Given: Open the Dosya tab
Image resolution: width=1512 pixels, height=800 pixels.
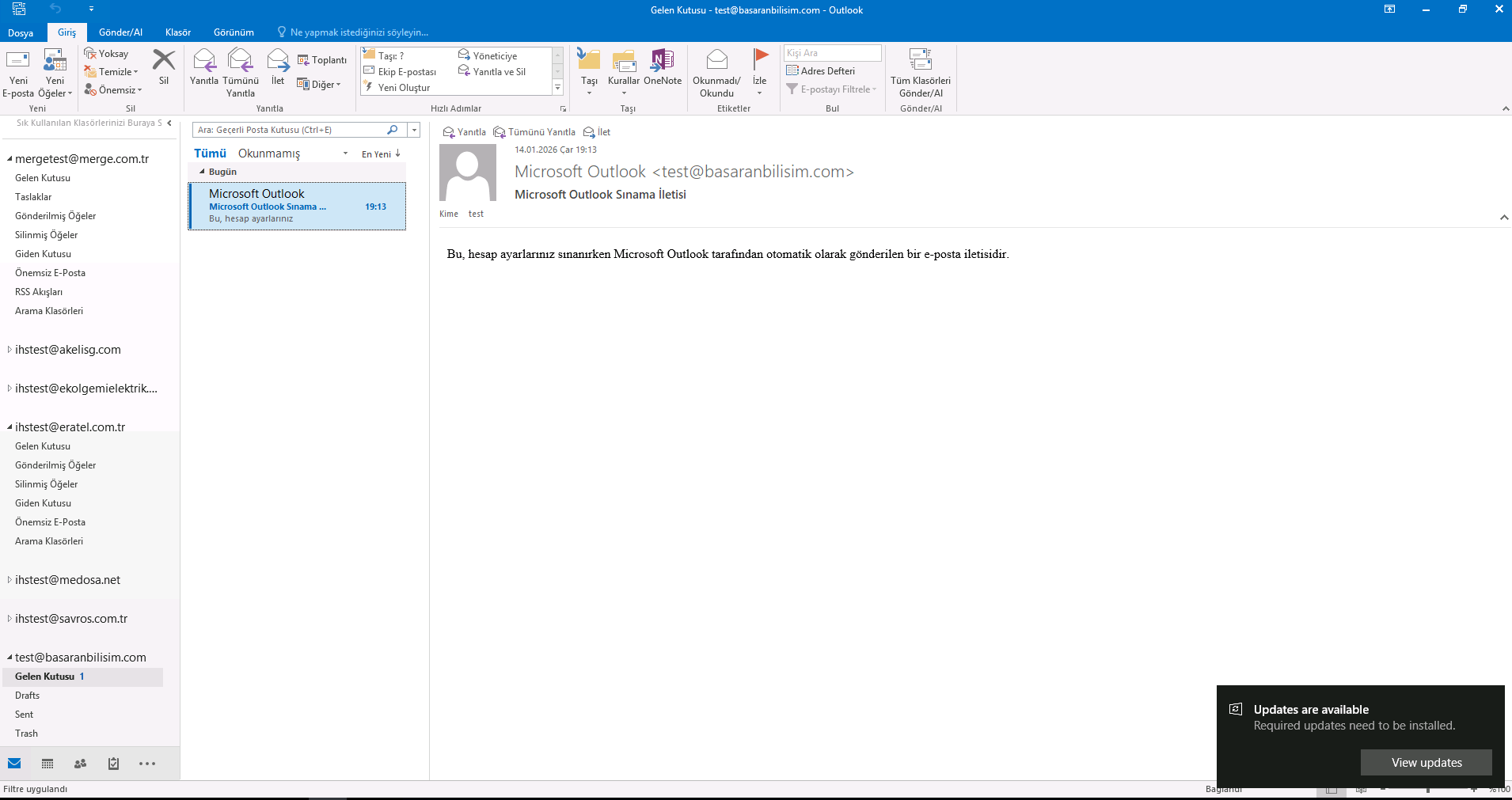Looking at the screenshot, I should pos(21,32).
